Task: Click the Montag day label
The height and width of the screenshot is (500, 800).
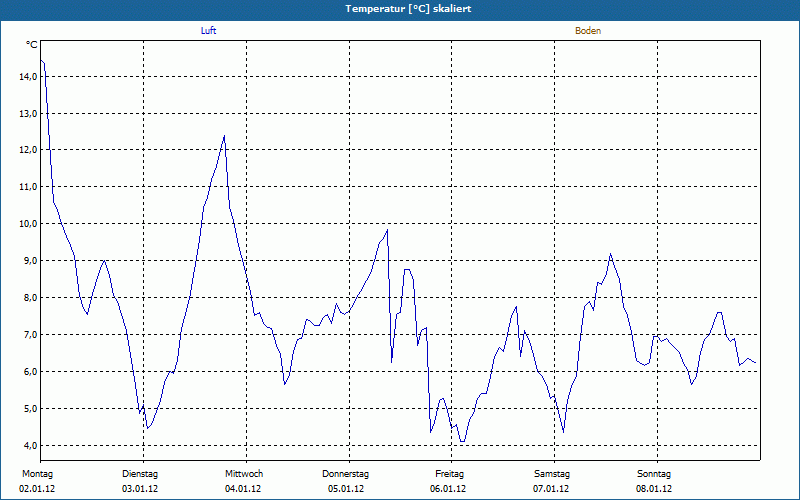Action: 37,474
